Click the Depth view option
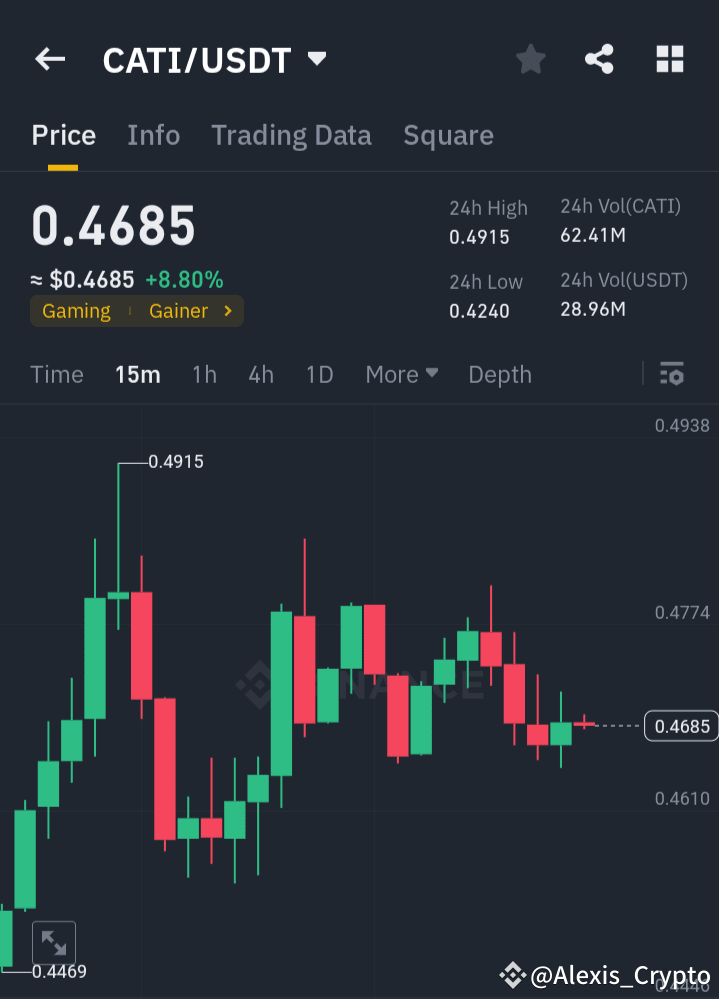Screen dimensions: 719x999 499,374
